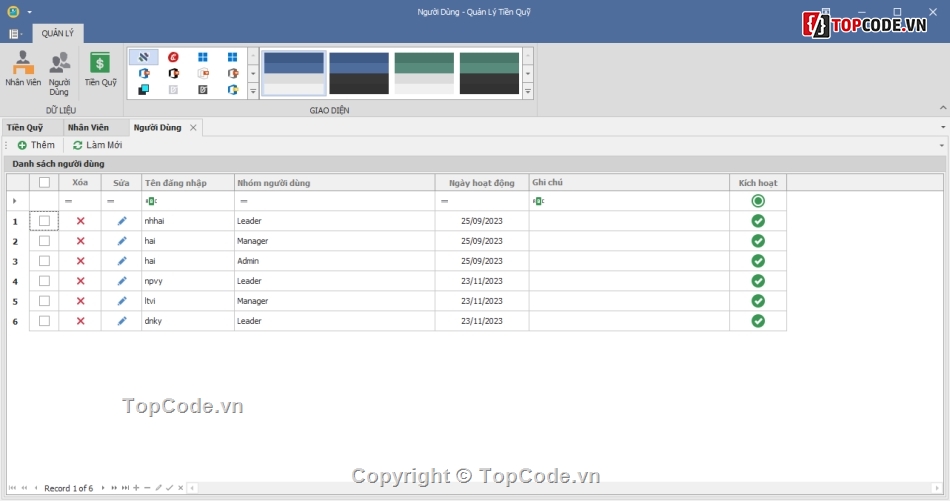Tick the checkbox for row 5
The image size is (950, 501).
point(44,301)
